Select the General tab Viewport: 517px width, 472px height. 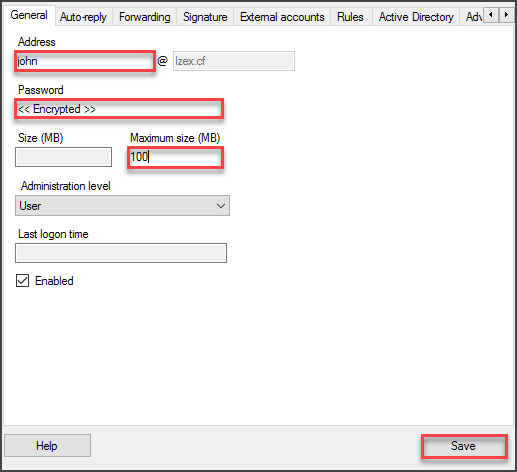(x=29, y=15)
